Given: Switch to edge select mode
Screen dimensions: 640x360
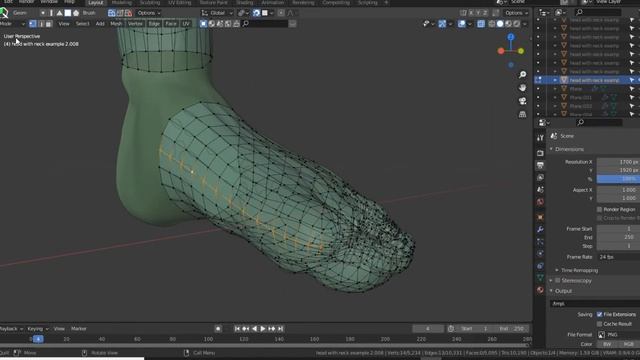Looking at the screenshot, I should coord(41,24).
